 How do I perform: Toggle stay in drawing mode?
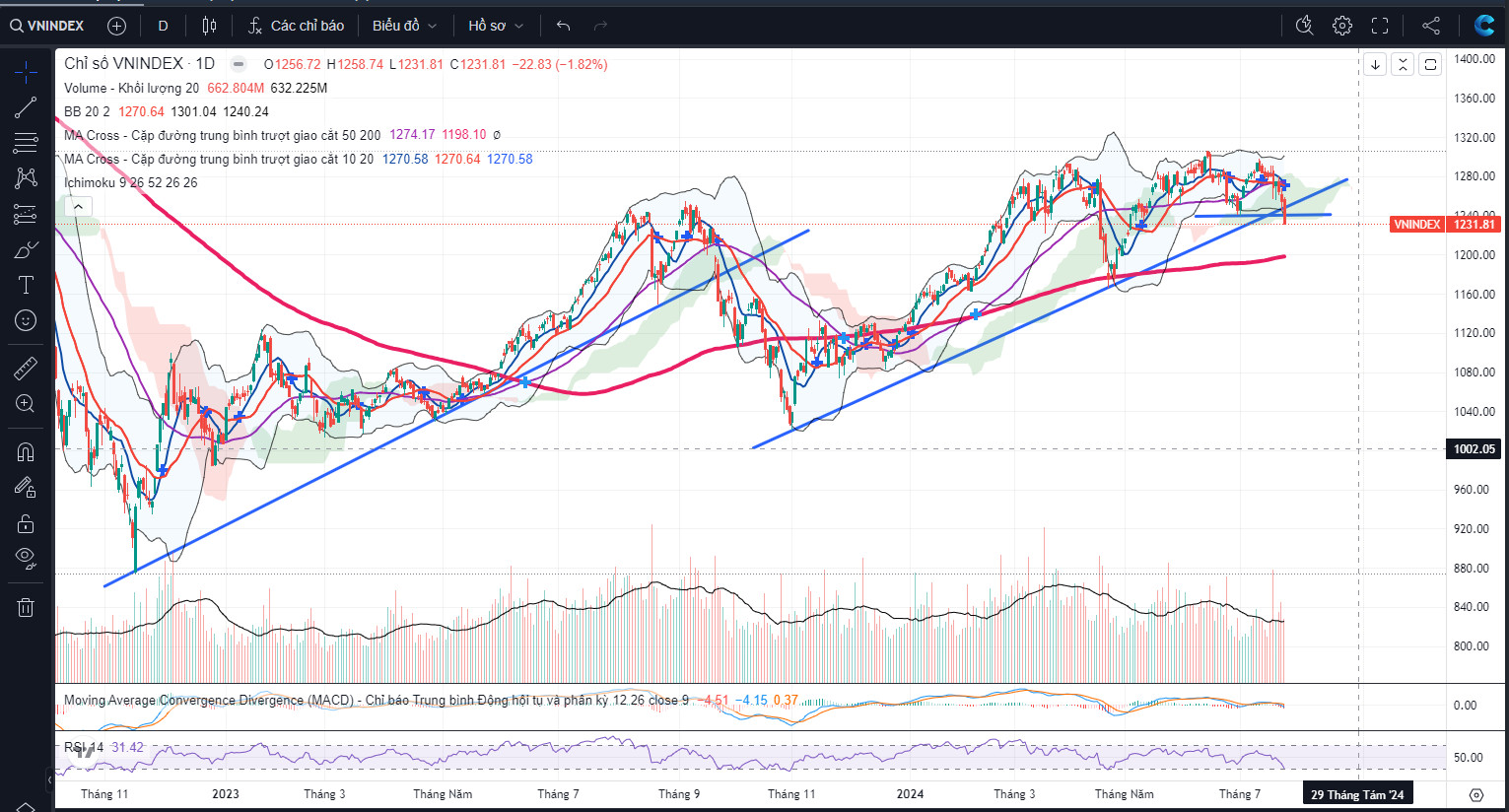pos(26,488)
